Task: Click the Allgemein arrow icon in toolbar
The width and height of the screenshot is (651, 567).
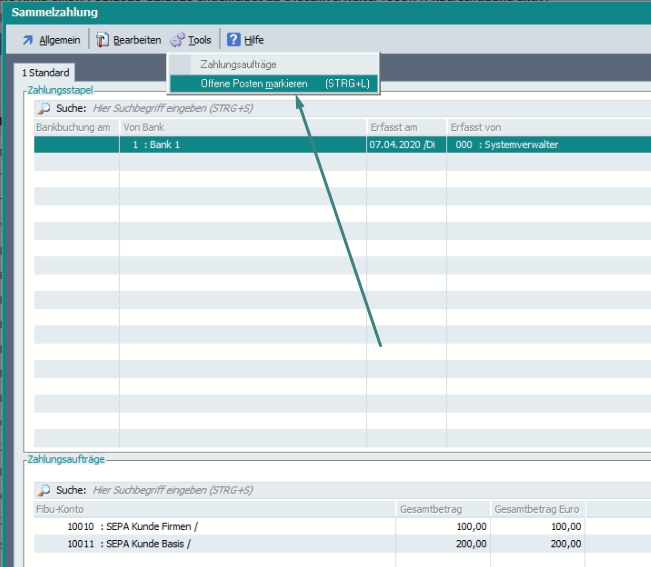Action: coord(27,40)
